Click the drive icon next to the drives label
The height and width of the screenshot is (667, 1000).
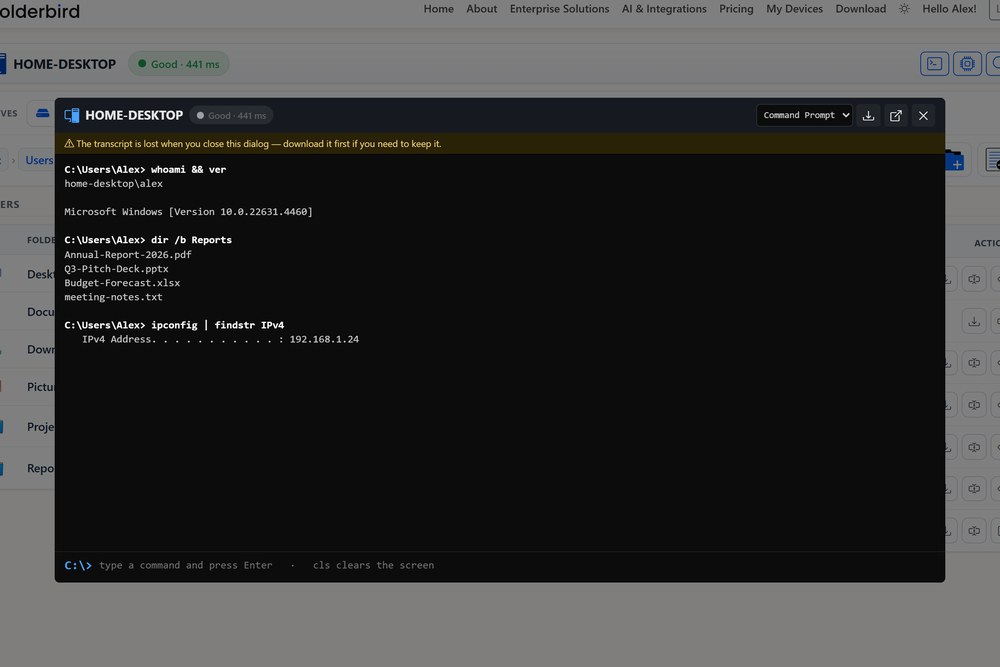tap(43, 114)
